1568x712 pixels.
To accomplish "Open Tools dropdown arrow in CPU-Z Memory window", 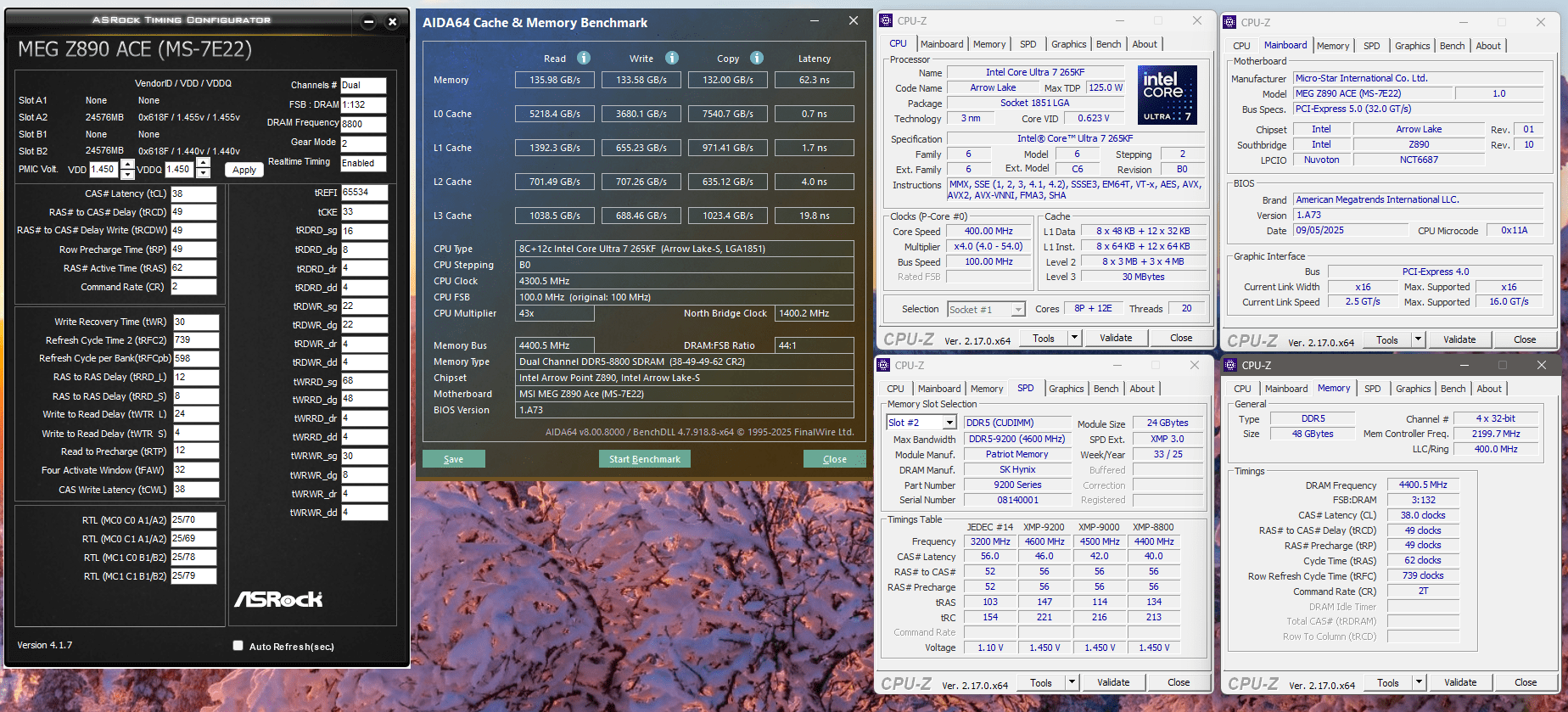I will point(1418,682).
